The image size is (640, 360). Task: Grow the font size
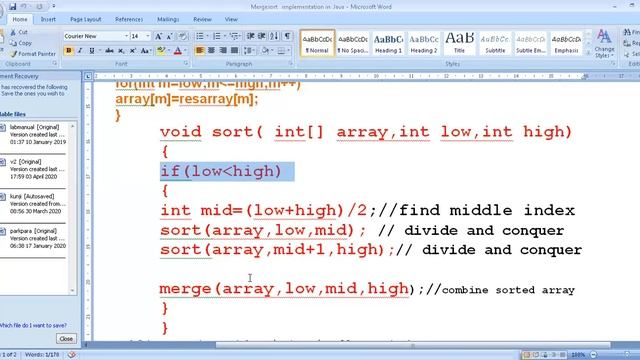click(158, 36)
